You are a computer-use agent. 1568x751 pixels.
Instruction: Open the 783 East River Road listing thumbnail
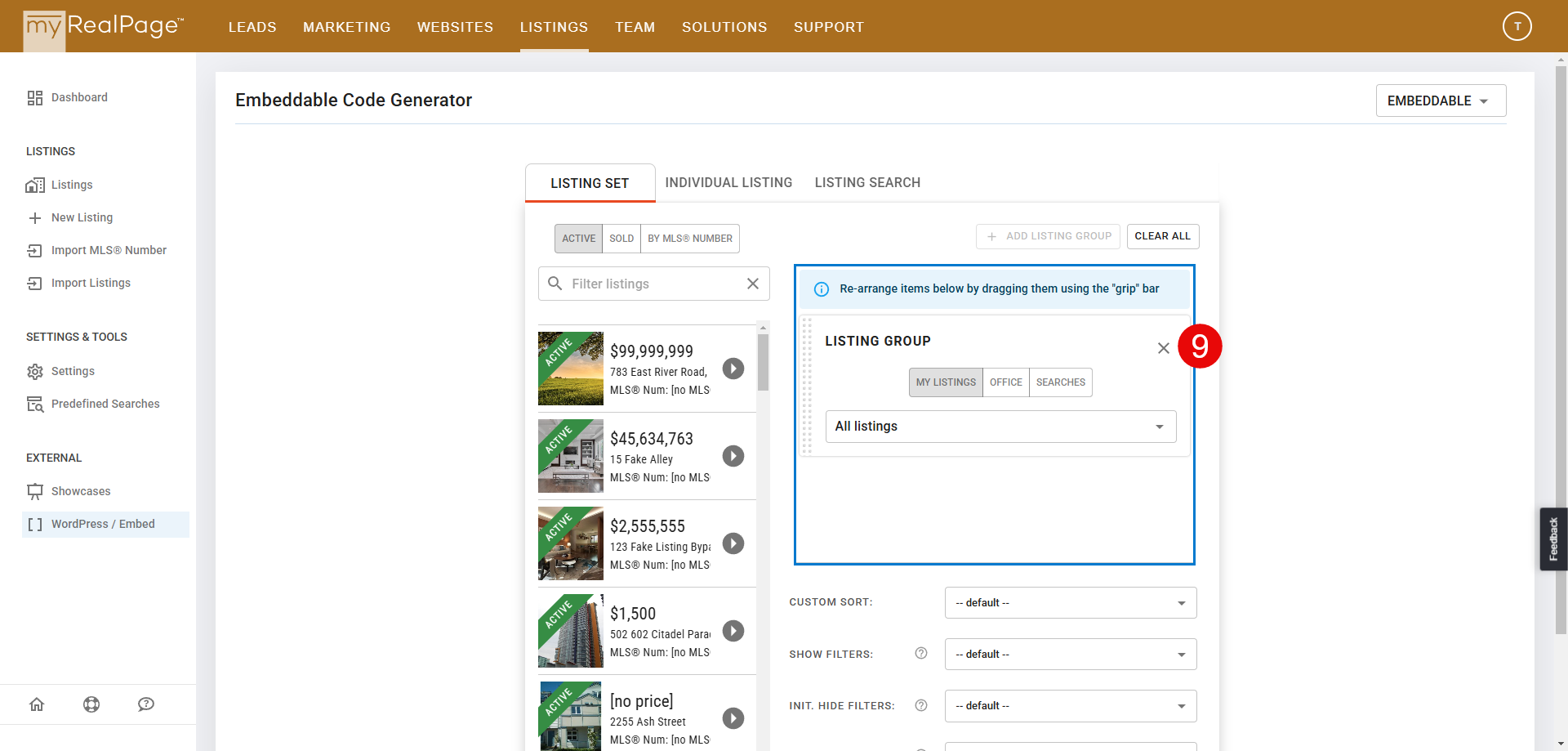click(571, 369)
